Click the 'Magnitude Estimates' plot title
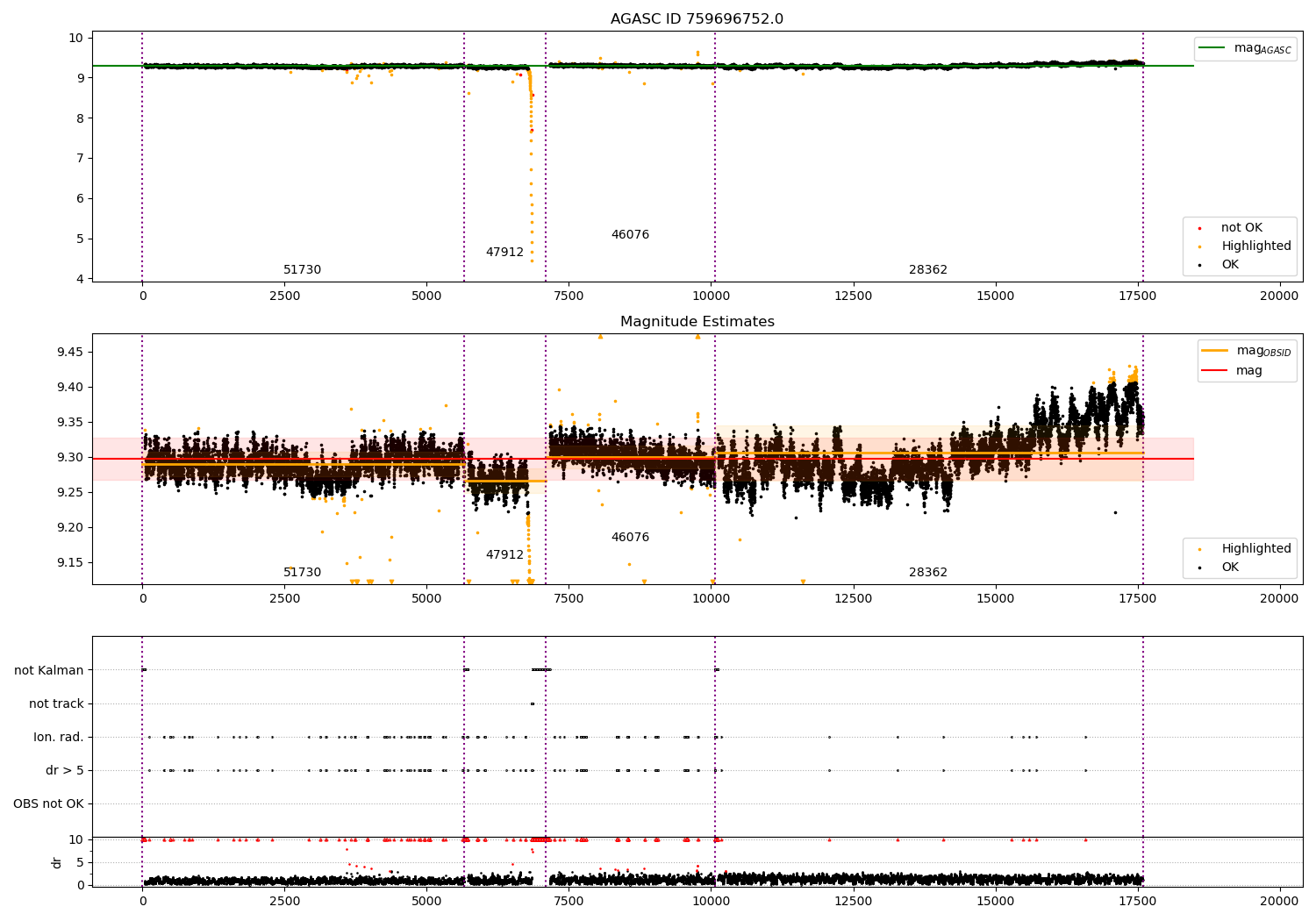The image size is (1316, 921). point(697,322)
